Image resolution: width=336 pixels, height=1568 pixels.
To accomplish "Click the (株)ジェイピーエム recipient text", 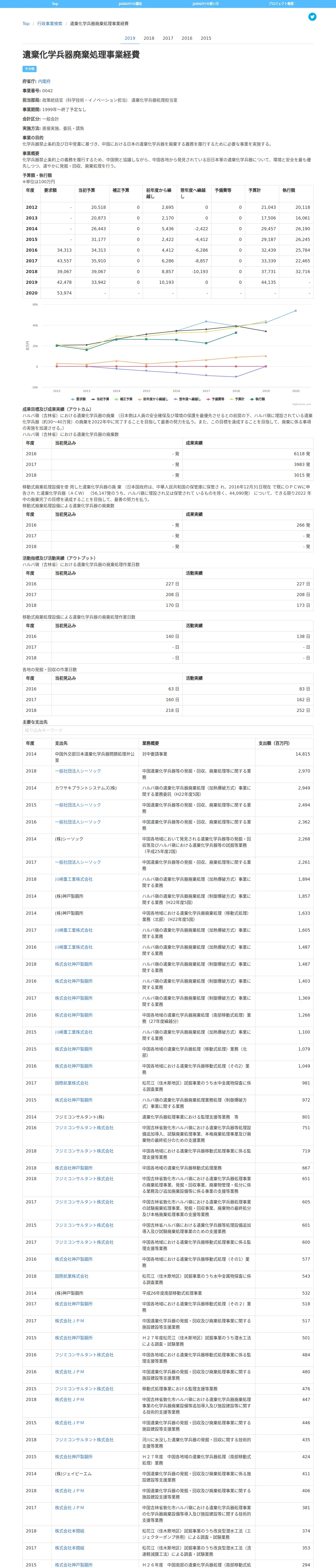I will click(x=73, y=1474).
